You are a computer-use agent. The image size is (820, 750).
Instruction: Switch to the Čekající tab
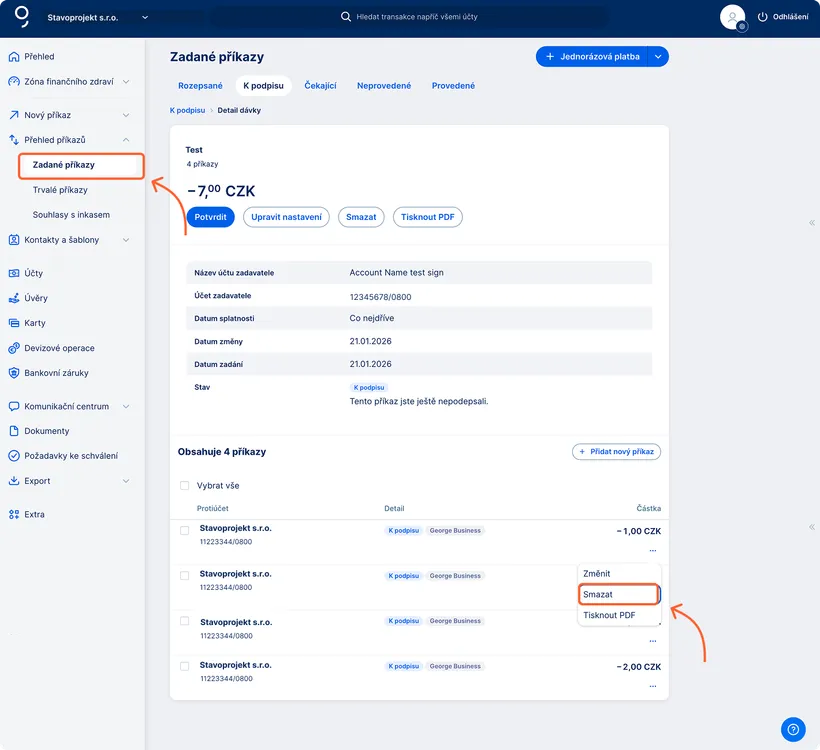point(320,86)
